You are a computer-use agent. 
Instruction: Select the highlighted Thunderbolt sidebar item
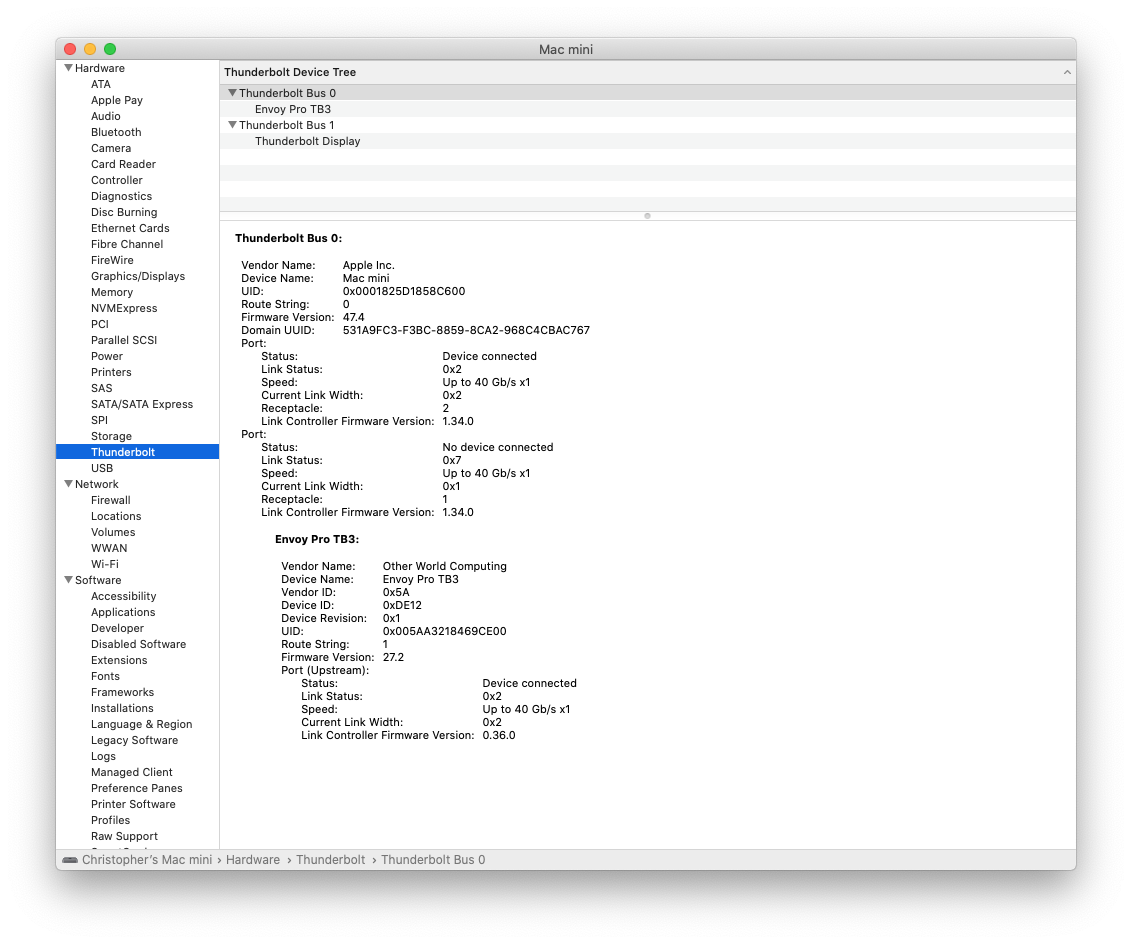(x=137, y=452)
